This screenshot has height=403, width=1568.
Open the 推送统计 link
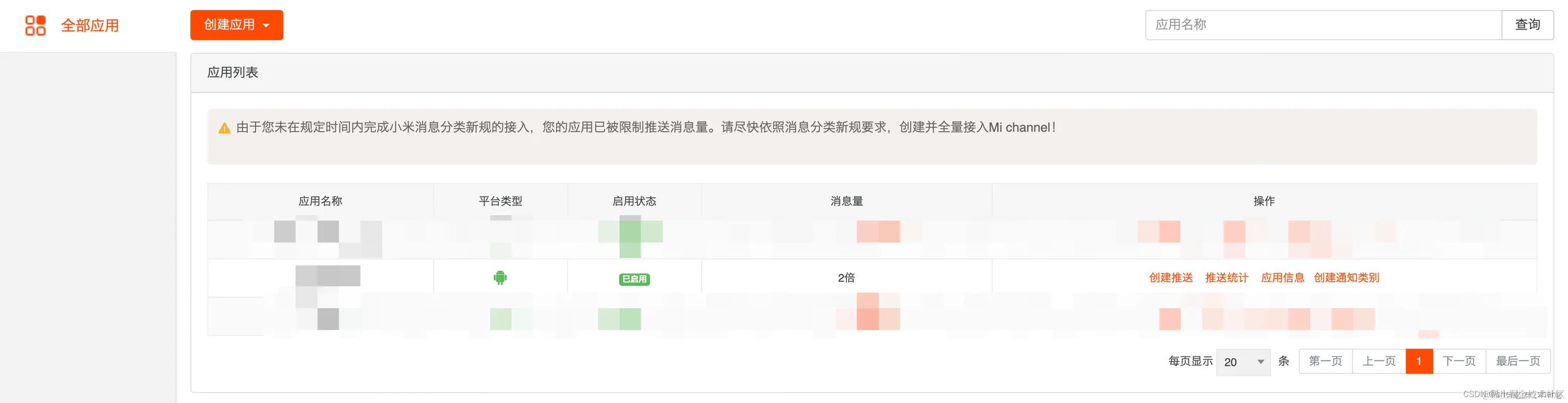(x=1226, y=277)
